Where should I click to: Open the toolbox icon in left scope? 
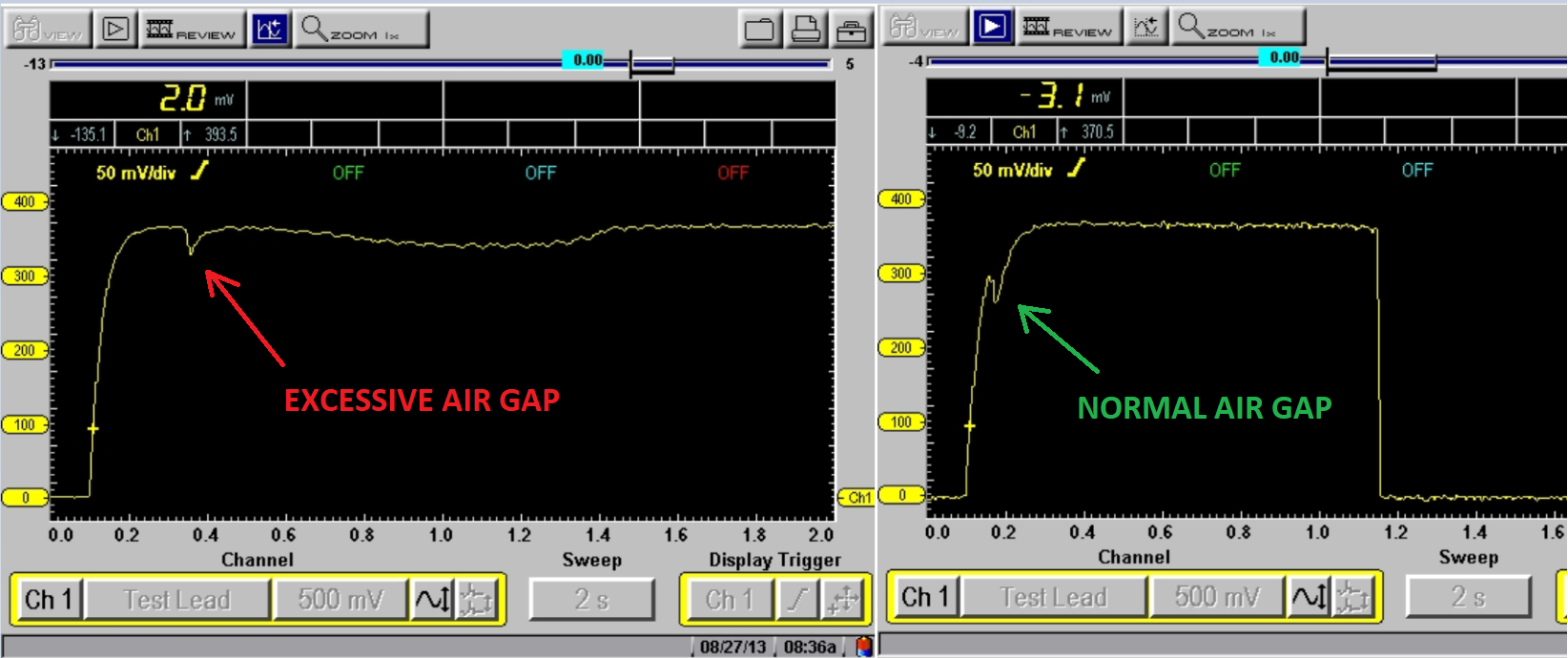click(x=851, y=31)
